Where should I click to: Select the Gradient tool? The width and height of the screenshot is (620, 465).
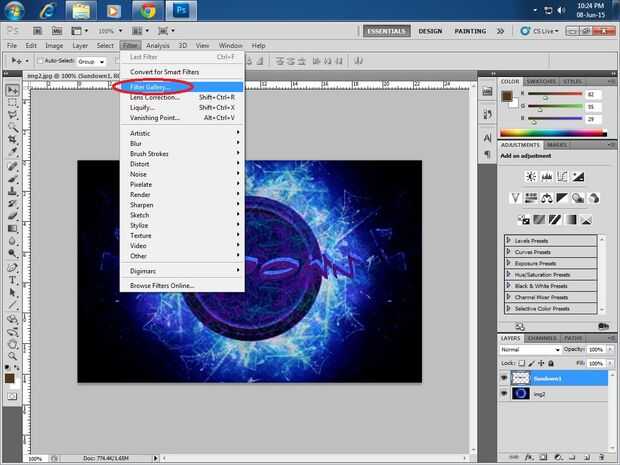click(13, 229)
